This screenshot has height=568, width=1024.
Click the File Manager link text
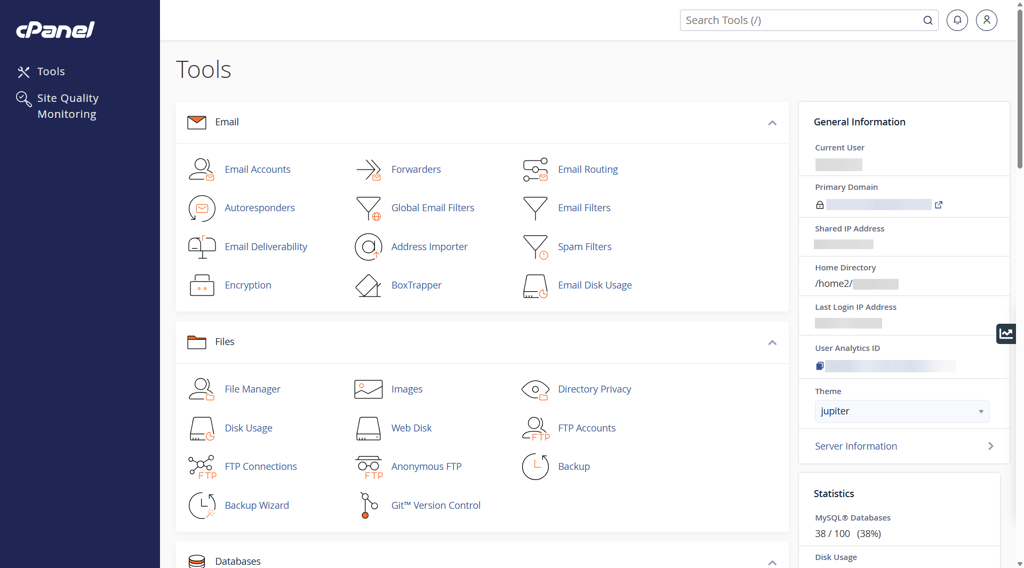[252, 389]
